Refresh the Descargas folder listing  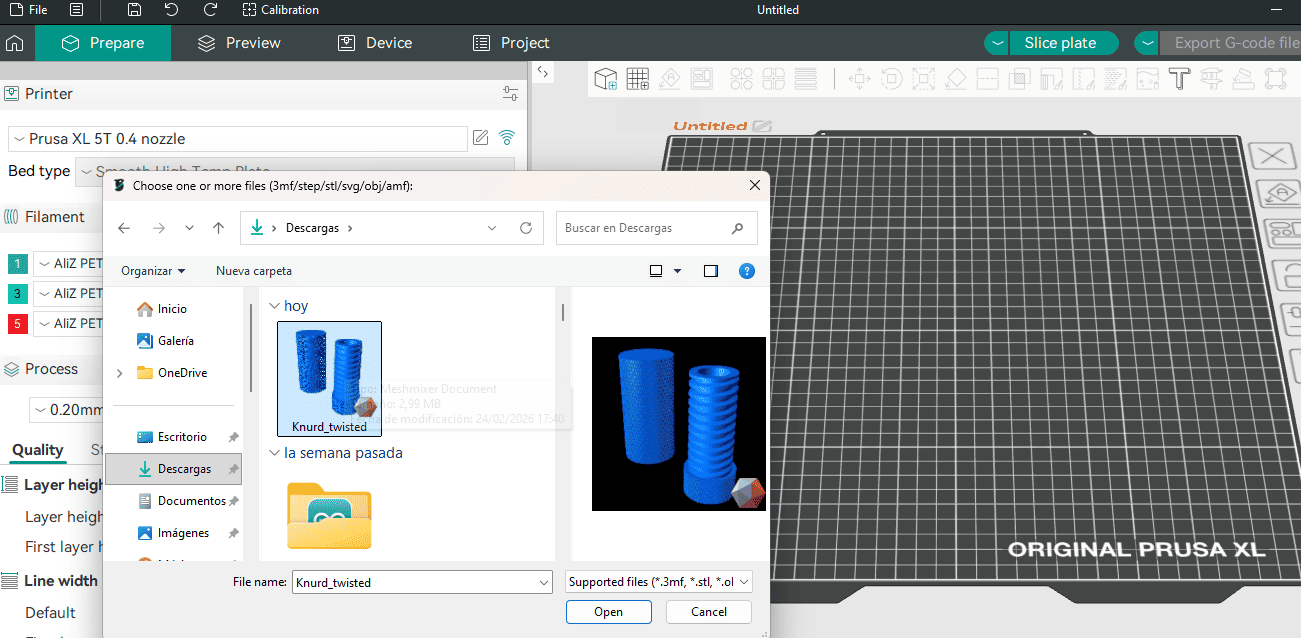526,228
